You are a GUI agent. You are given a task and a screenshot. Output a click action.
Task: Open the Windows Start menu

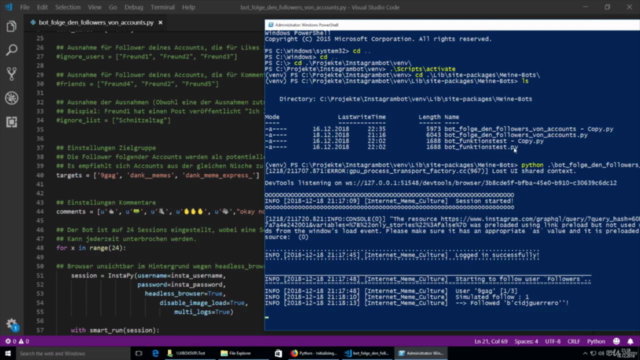pyautogui.click(x=8, y=353)
